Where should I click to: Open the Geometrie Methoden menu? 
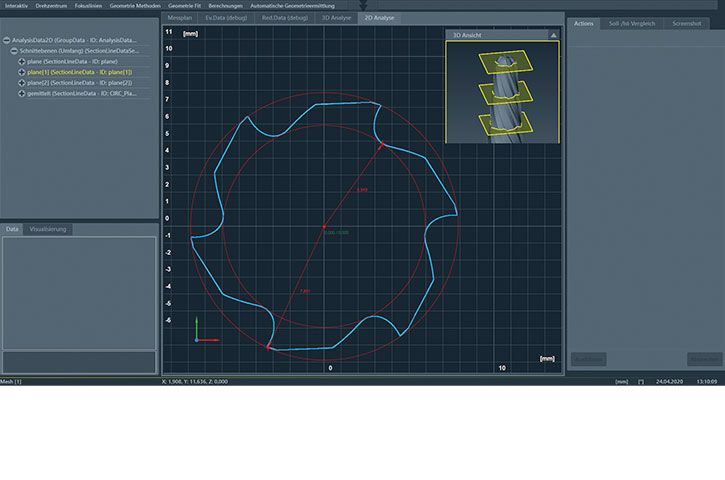[x=134, y=5]
